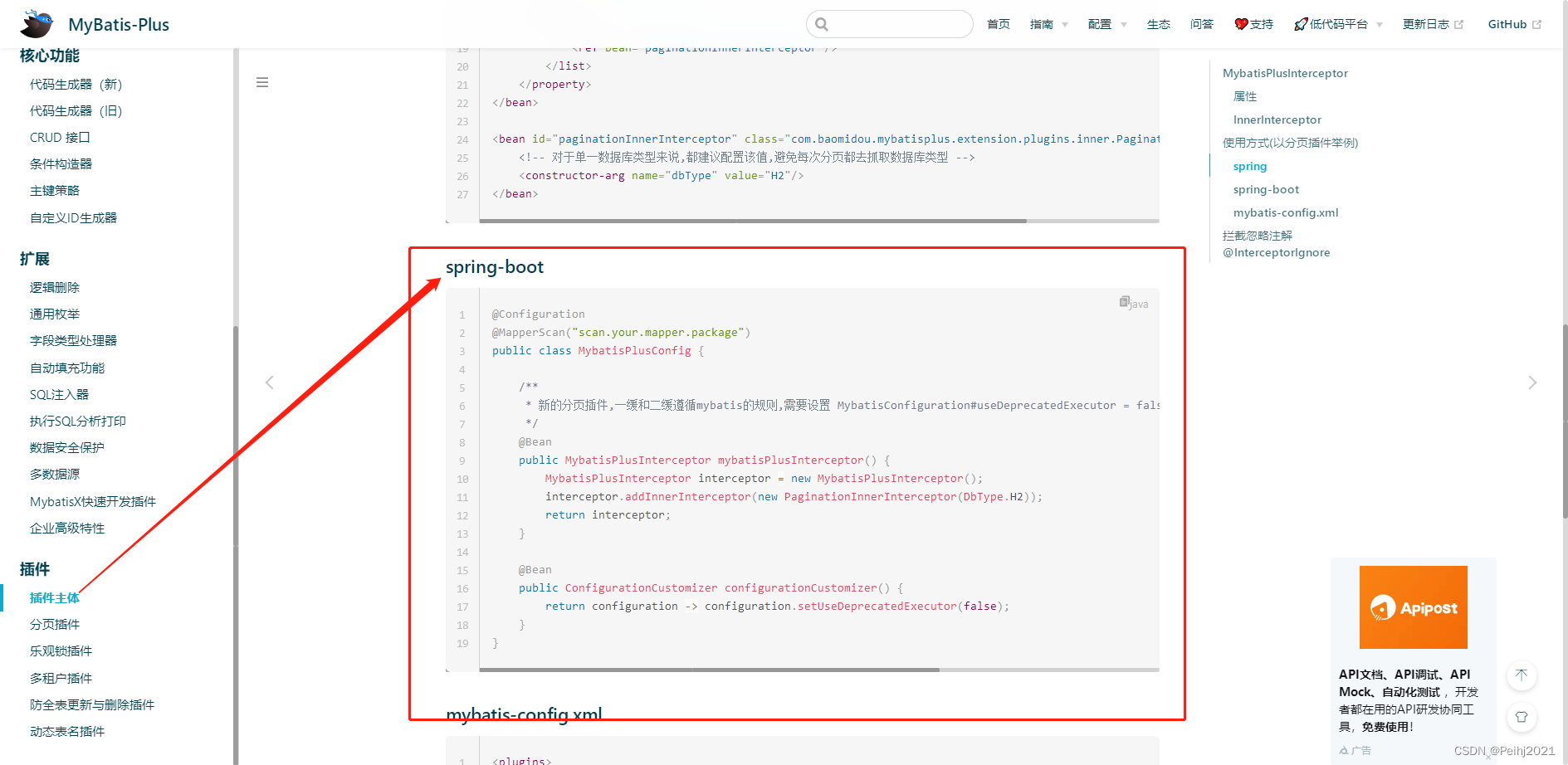Open 乐观锁插件 sidebar page
1568x765 pixels.
click(x=61, y=651)
